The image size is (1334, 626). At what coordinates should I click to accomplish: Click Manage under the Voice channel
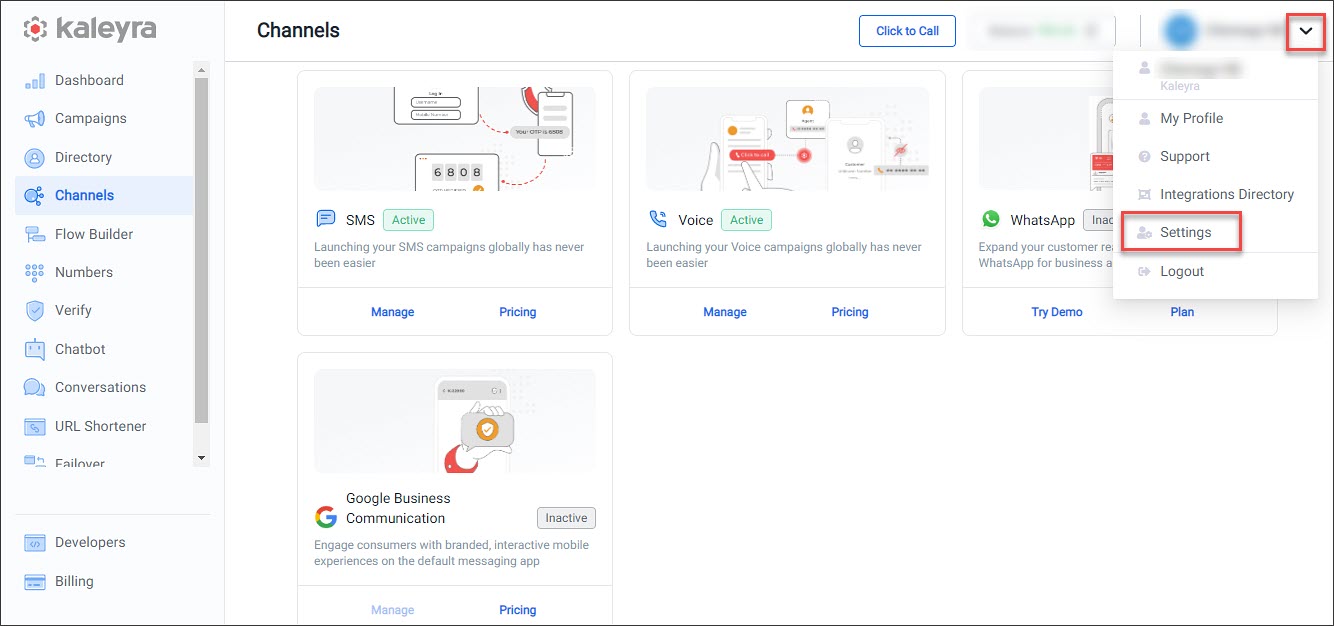pos(725,312)
